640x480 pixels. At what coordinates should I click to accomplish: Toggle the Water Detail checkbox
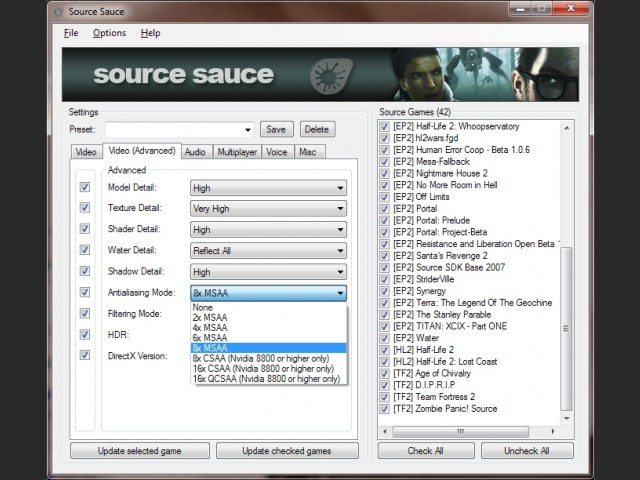[x=85, y=249]
